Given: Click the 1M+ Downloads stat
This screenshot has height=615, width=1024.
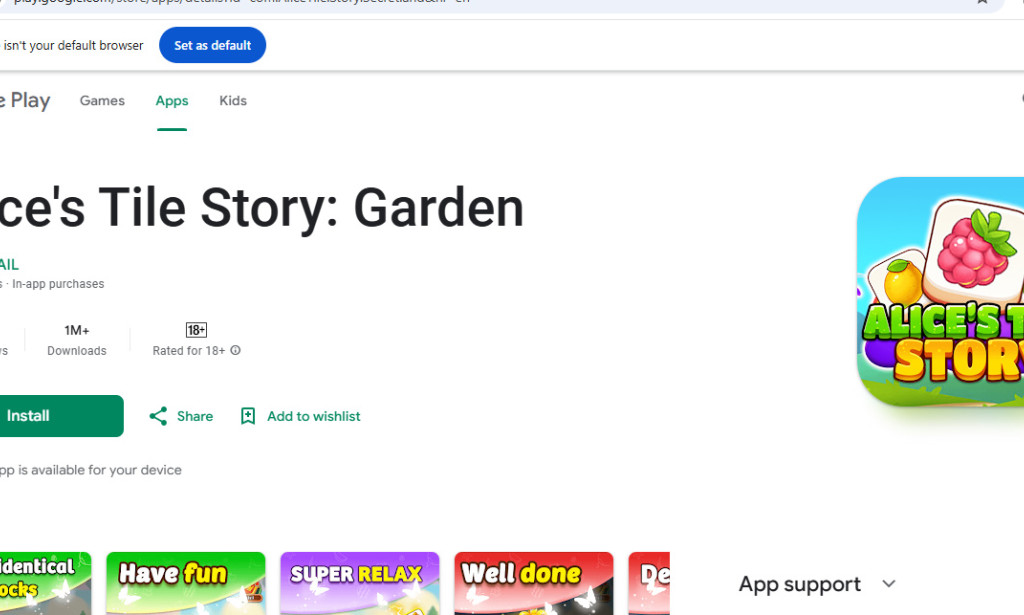Looking at the screenshot, I should pos(77,340).
